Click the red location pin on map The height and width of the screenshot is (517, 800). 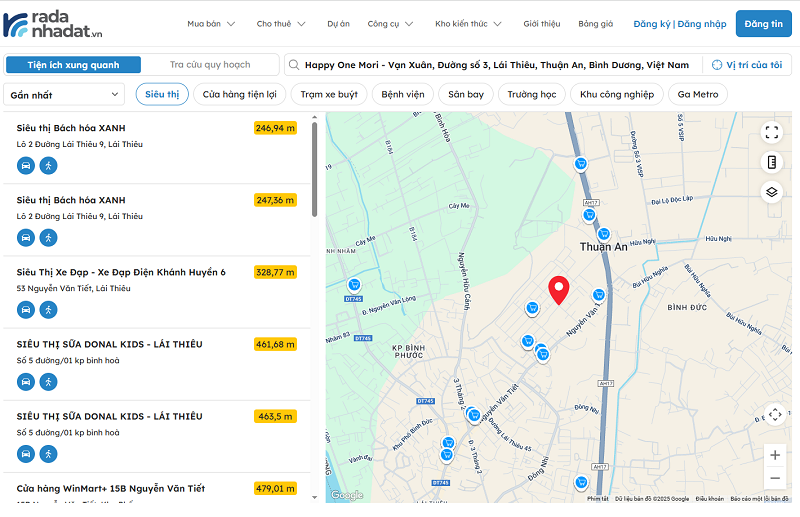click(x=559, y=289)
